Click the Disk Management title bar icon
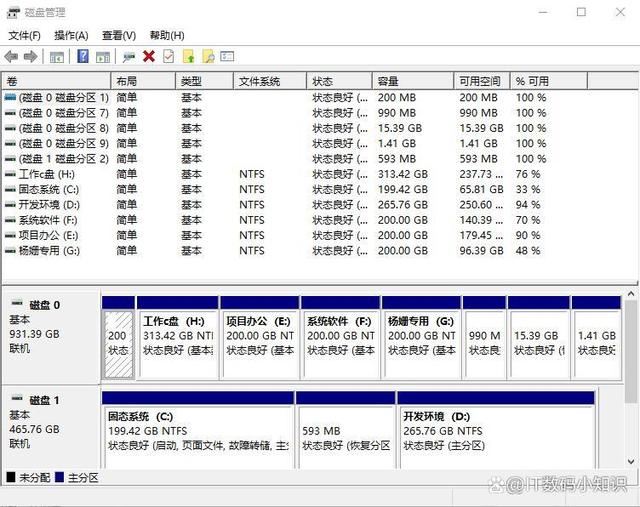640x507 pixels. click(13, 13)
